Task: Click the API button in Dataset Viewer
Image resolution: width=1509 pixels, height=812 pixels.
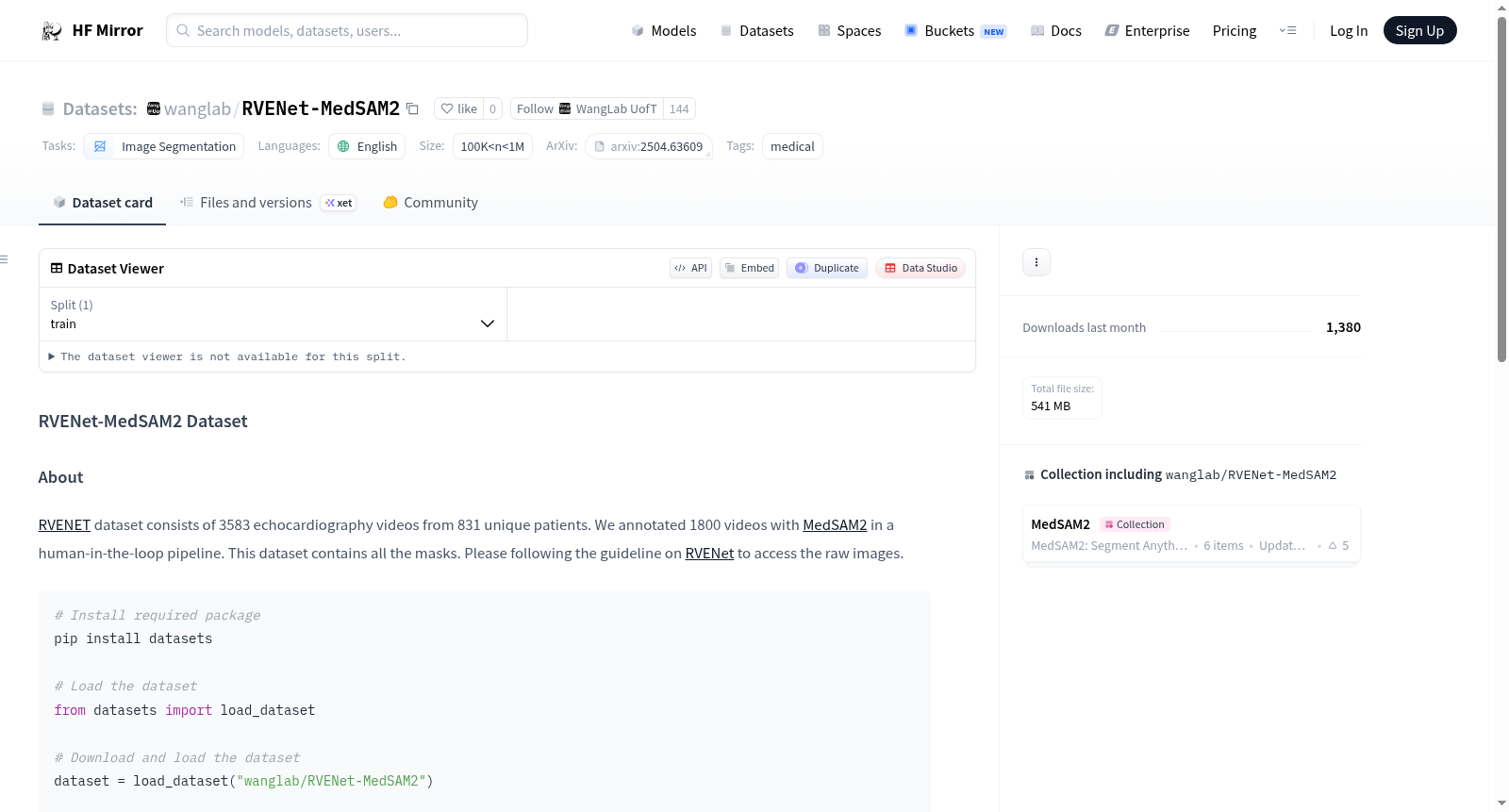Action: tap(690, 268)
